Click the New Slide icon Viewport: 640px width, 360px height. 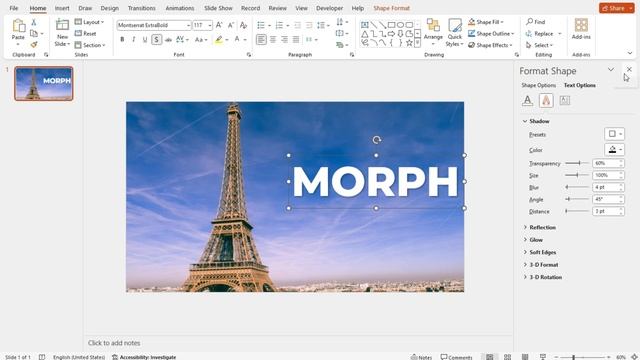(62, 25)
